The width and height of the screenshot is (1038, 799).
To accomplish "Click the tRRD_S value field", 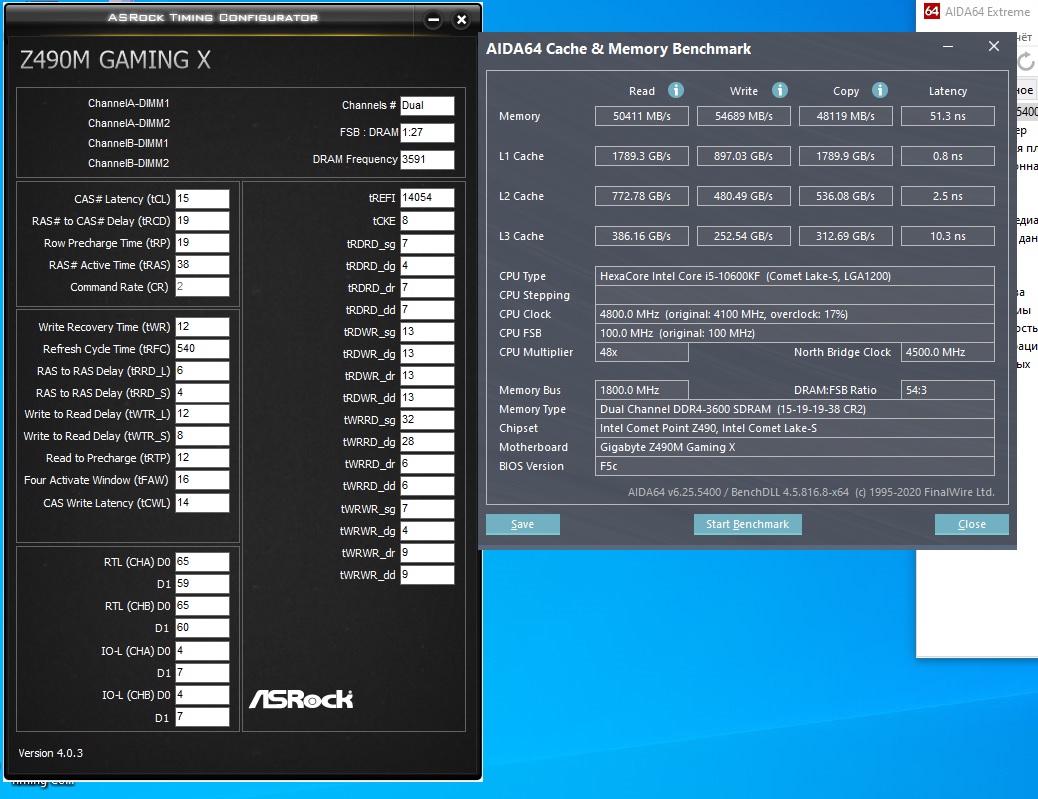I will coord(203,393).
